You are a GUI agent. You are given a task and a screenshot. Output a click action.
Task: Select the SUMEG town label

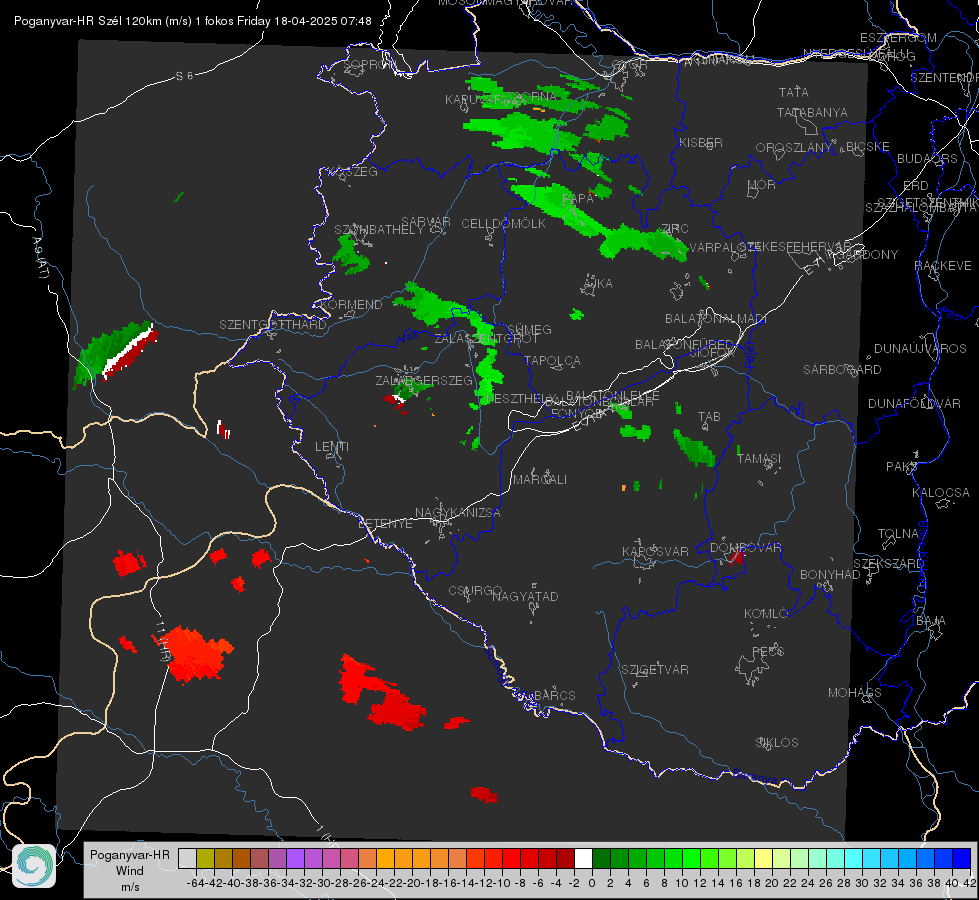tap(529, 329)
